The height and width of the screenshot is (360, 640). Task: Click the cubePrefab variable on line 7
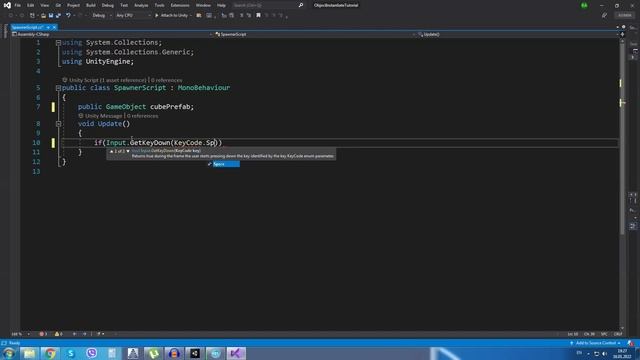coord(170,107)
